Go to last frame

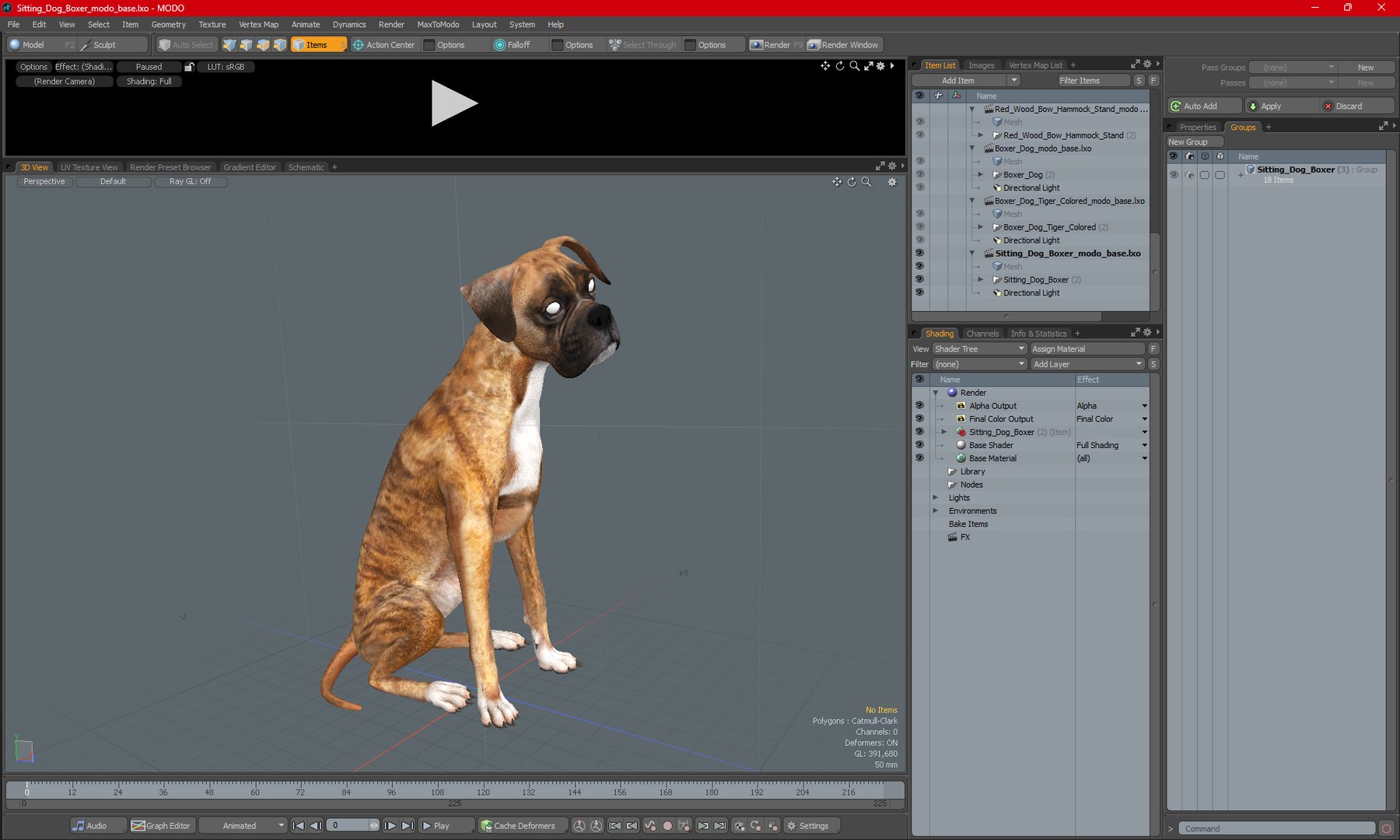[408, 826]
